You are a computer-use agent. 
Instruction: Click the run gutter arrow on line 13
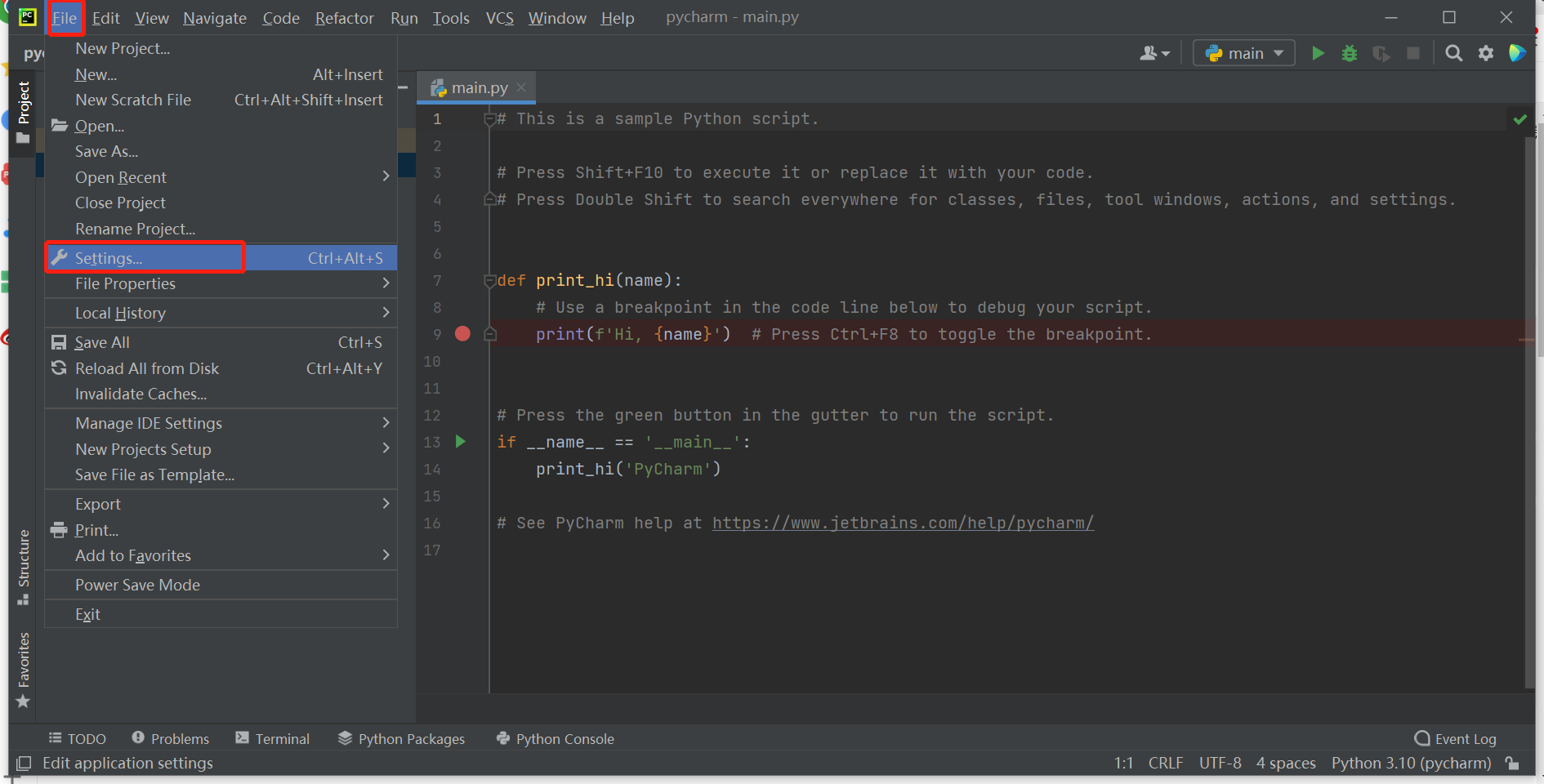point(461,442)
